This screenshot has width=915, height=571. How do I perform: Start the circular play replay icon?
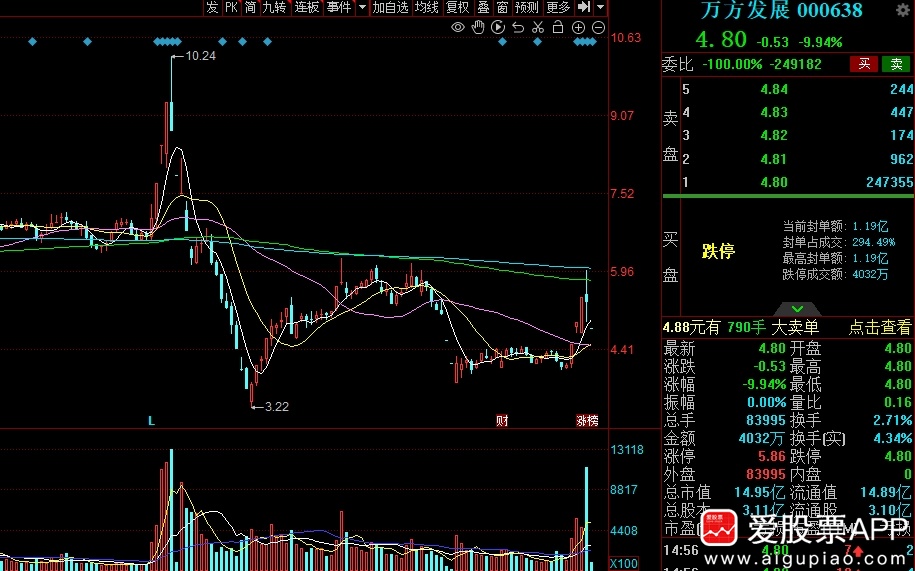(x=498, y=27)
